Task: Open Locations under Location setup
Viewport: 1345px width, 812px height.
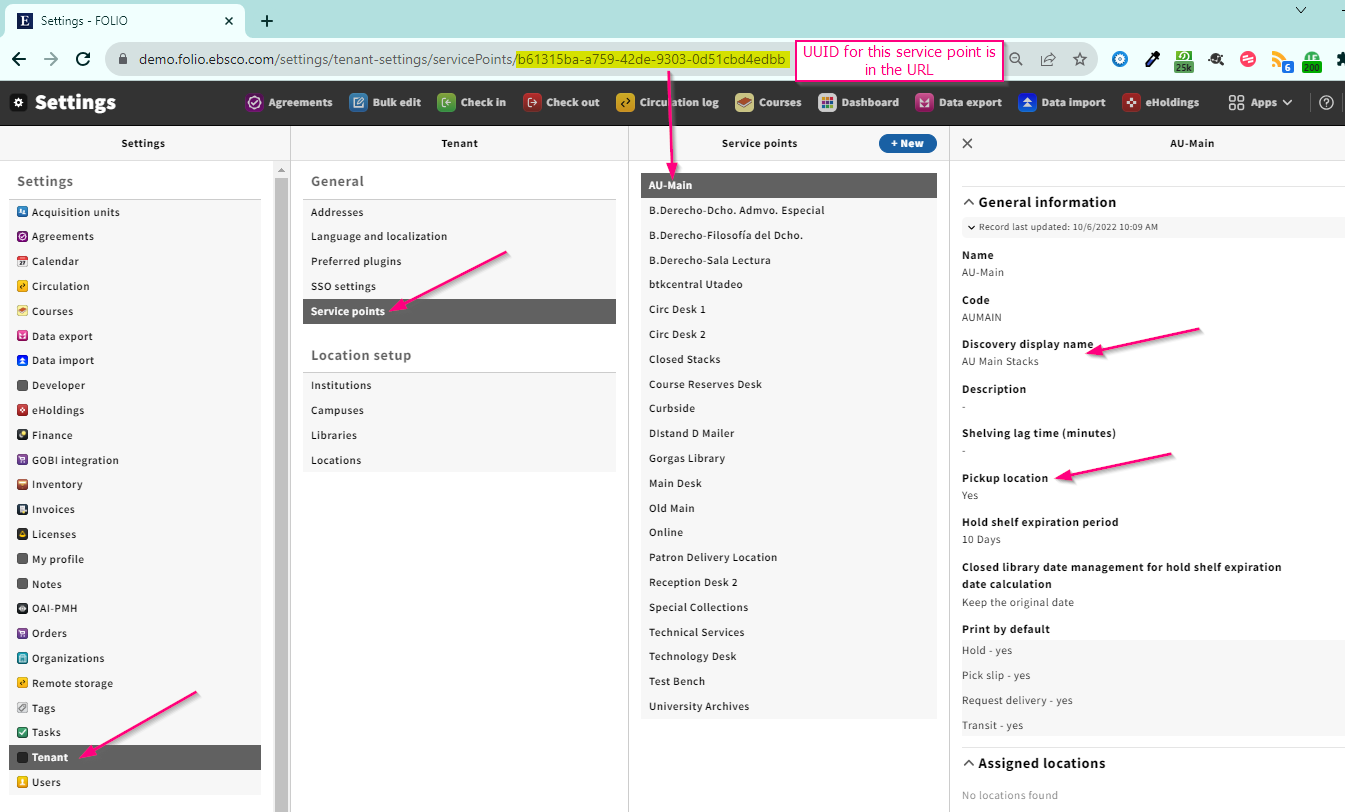Action: (x=336, y=460)
